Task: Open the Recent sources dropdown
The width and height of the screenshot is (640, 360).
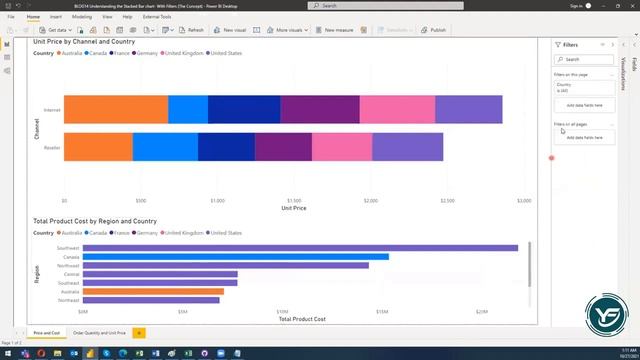Action: click(x=149, y=30)
